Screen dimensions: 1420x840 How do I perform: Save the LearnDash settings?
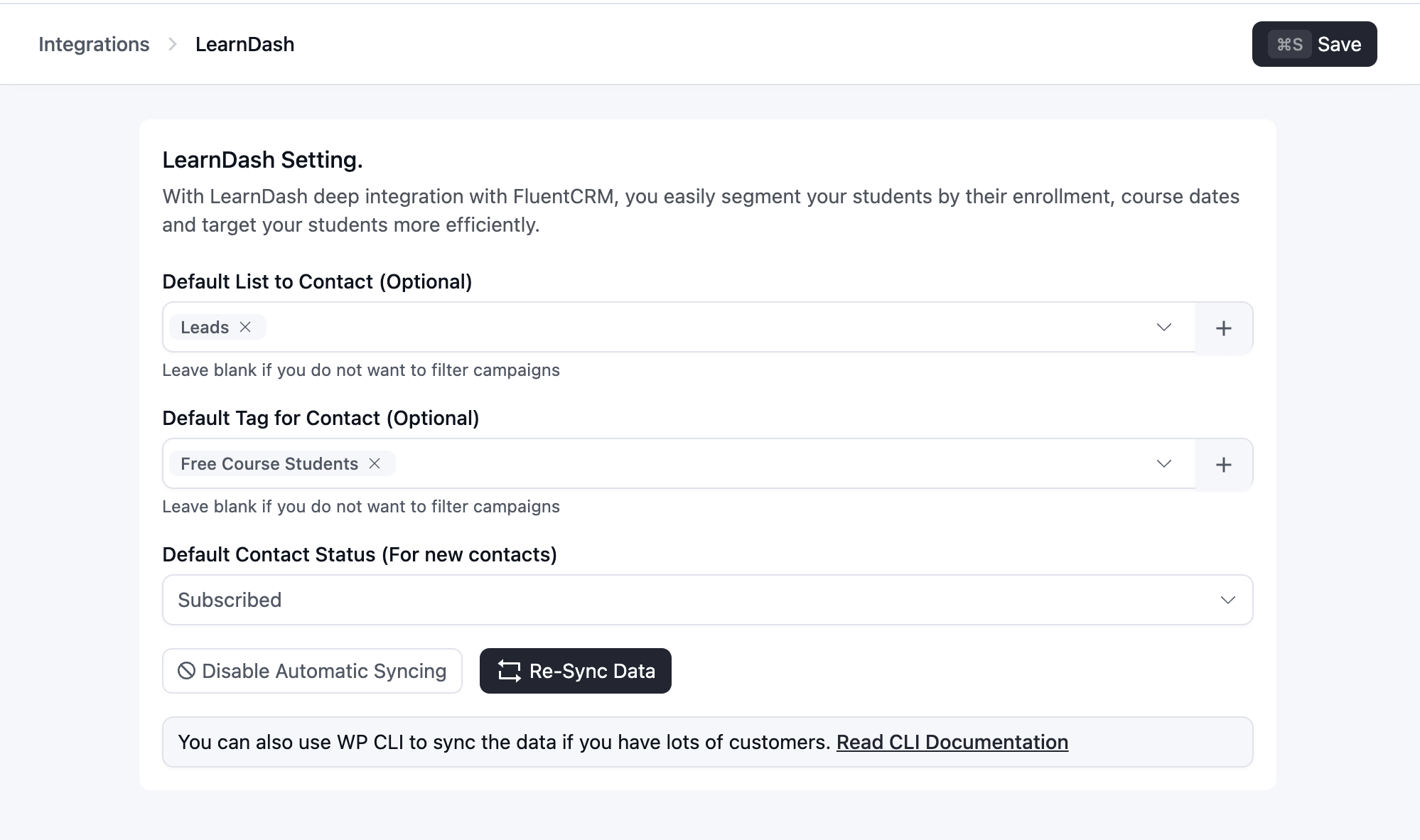(x=1314, y=44)
